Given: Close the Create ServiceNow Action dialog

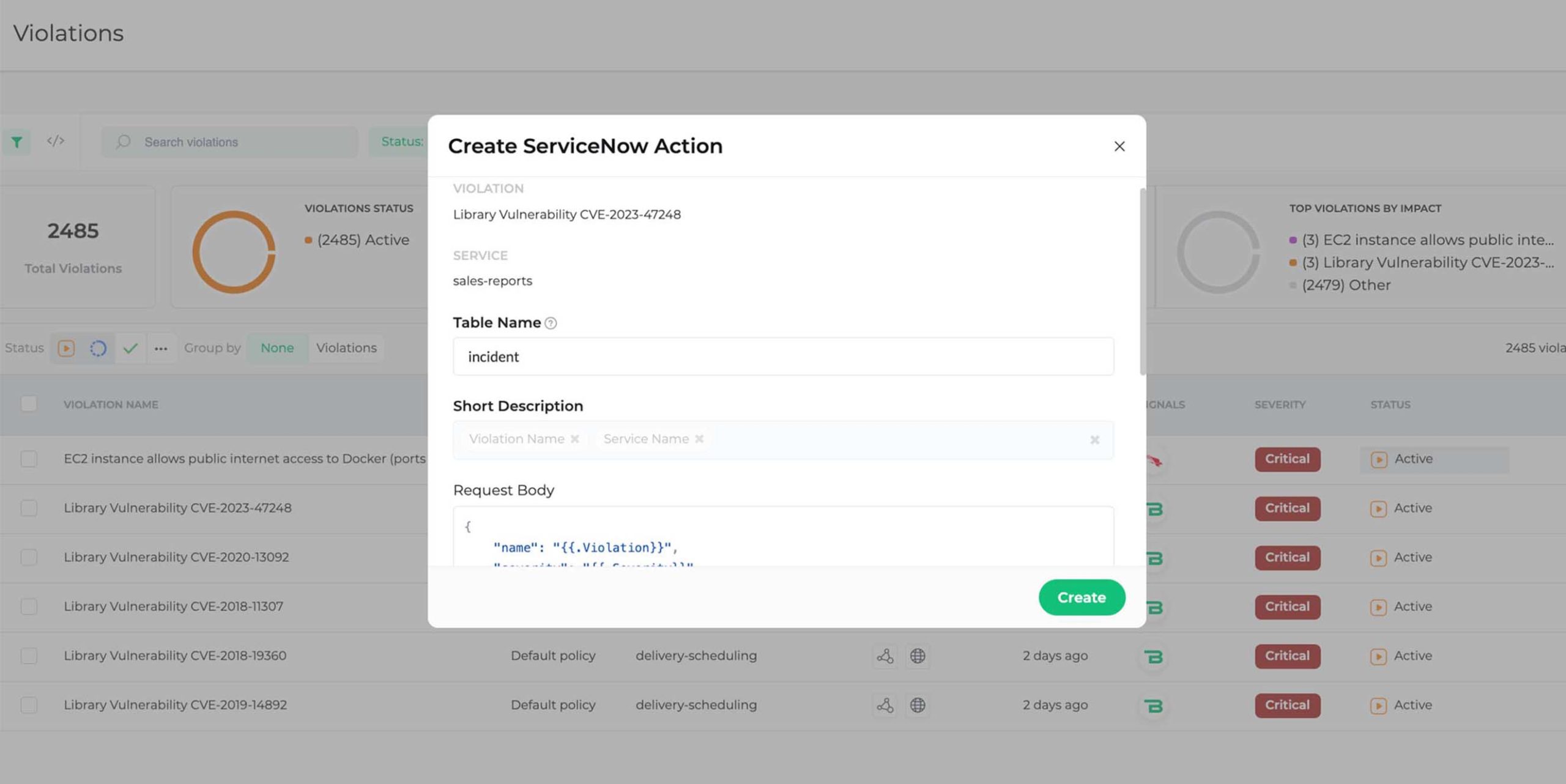Looking at the screenshot, I should 1119,146.
